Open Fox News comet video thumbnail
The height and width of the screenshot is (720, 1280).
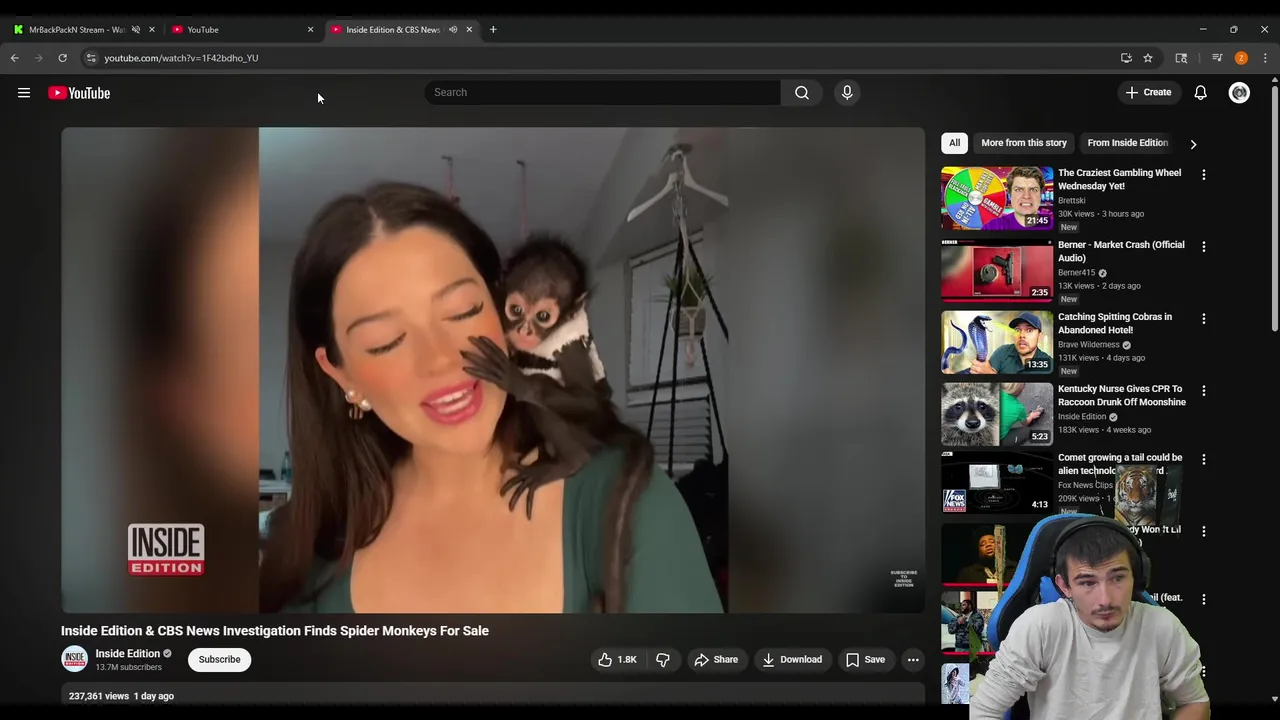click(x=997, y=483)
